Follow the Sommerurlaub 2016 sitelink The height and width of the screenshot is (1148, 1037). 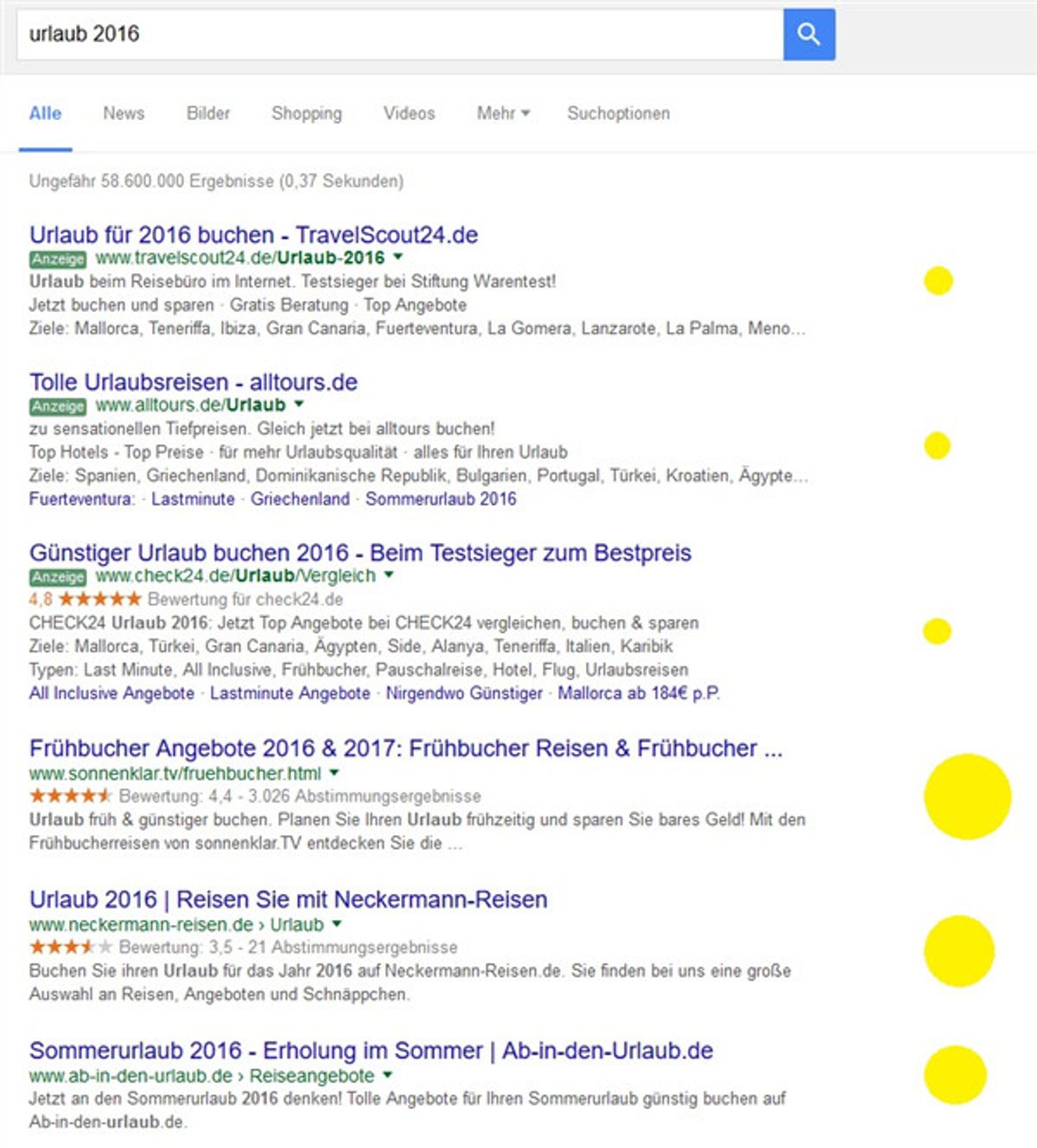point(441,499)
